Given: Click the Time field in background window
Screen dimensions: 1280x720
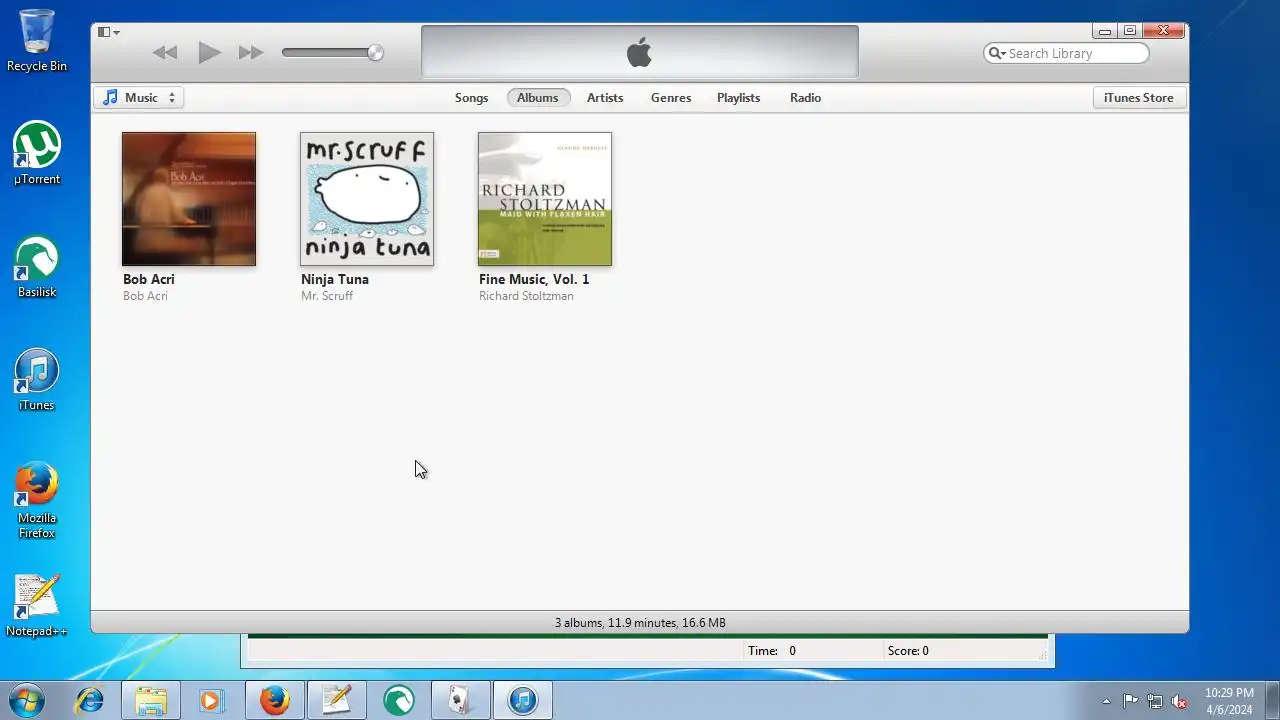Looking at the screenshot, I should pyautogui.click(x=772, y=650).
